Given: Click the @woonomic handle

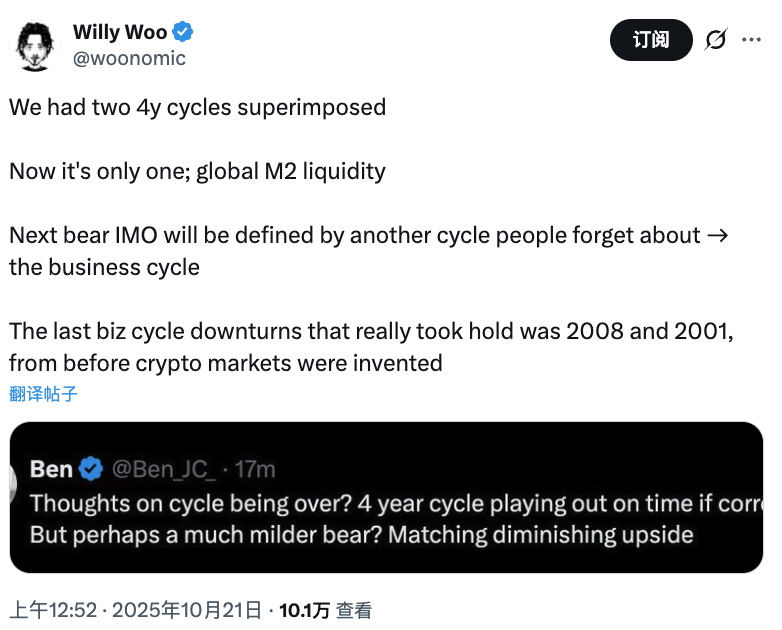Looking at the screenshot, I should [x=129, y=58].
